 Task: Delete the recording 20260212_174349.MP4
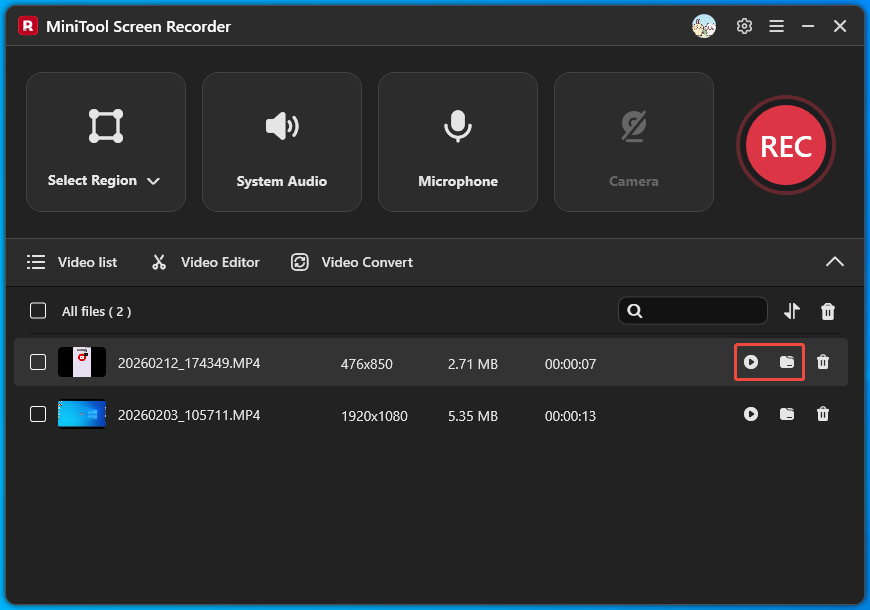(x=823, y=362)
